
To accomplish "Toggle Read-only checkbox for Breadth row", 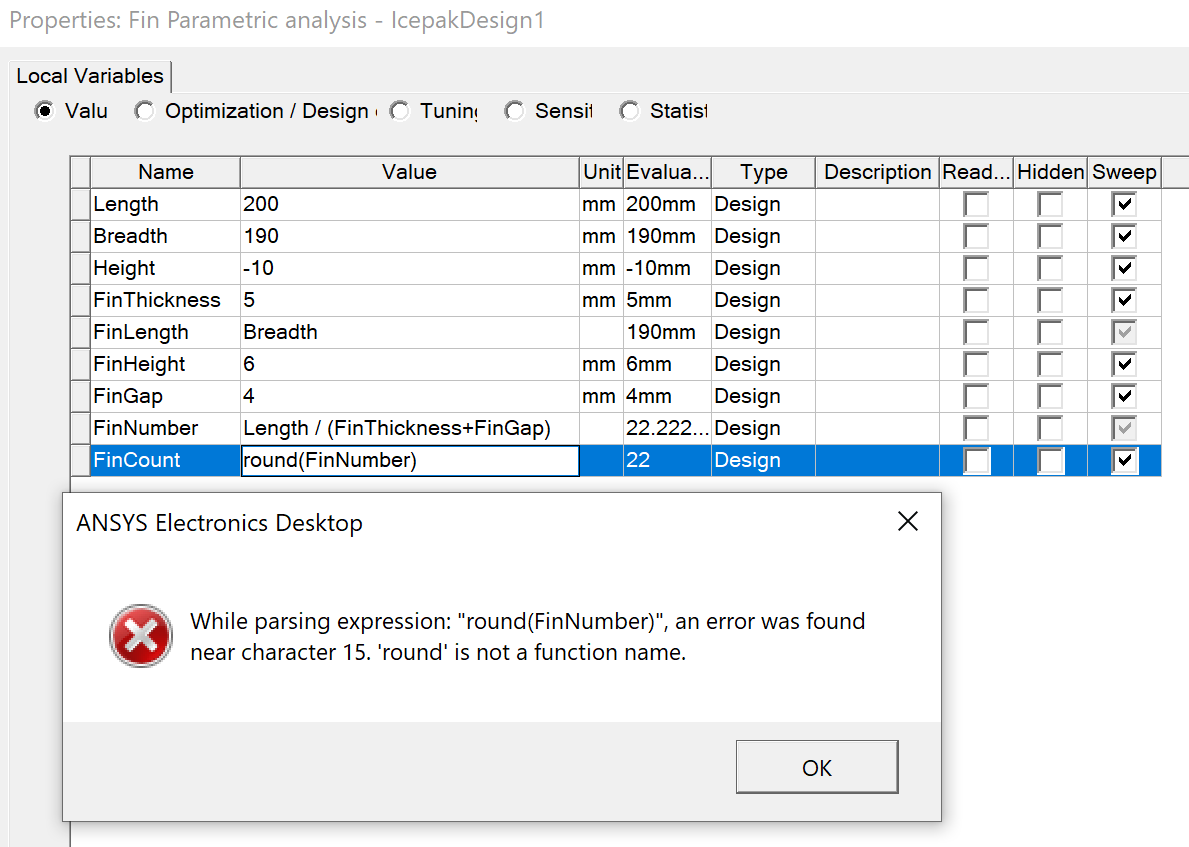I will pos(976,237).
